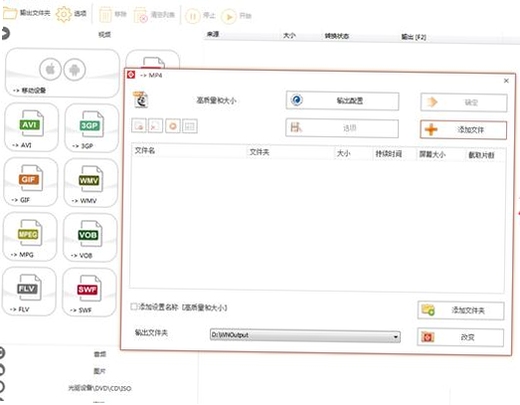Click the 移除 remove trash icon
Screen dimensions: 520x405
click(105, 15)
